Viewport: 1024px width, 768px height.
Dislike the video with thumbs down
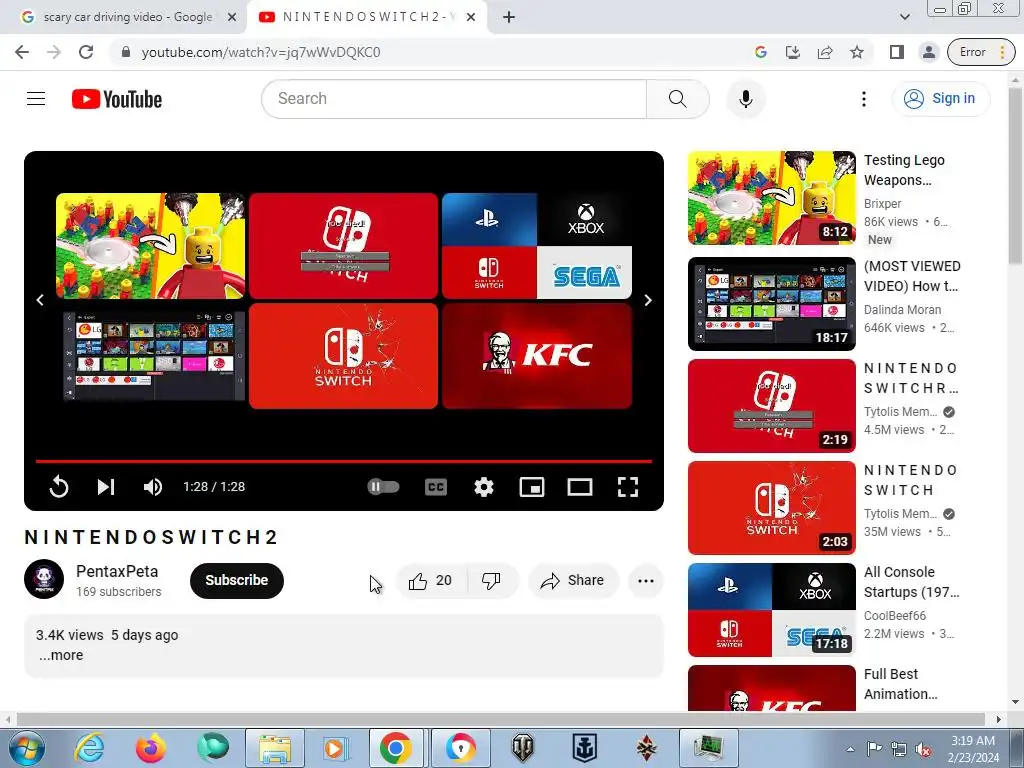[491, 581]
